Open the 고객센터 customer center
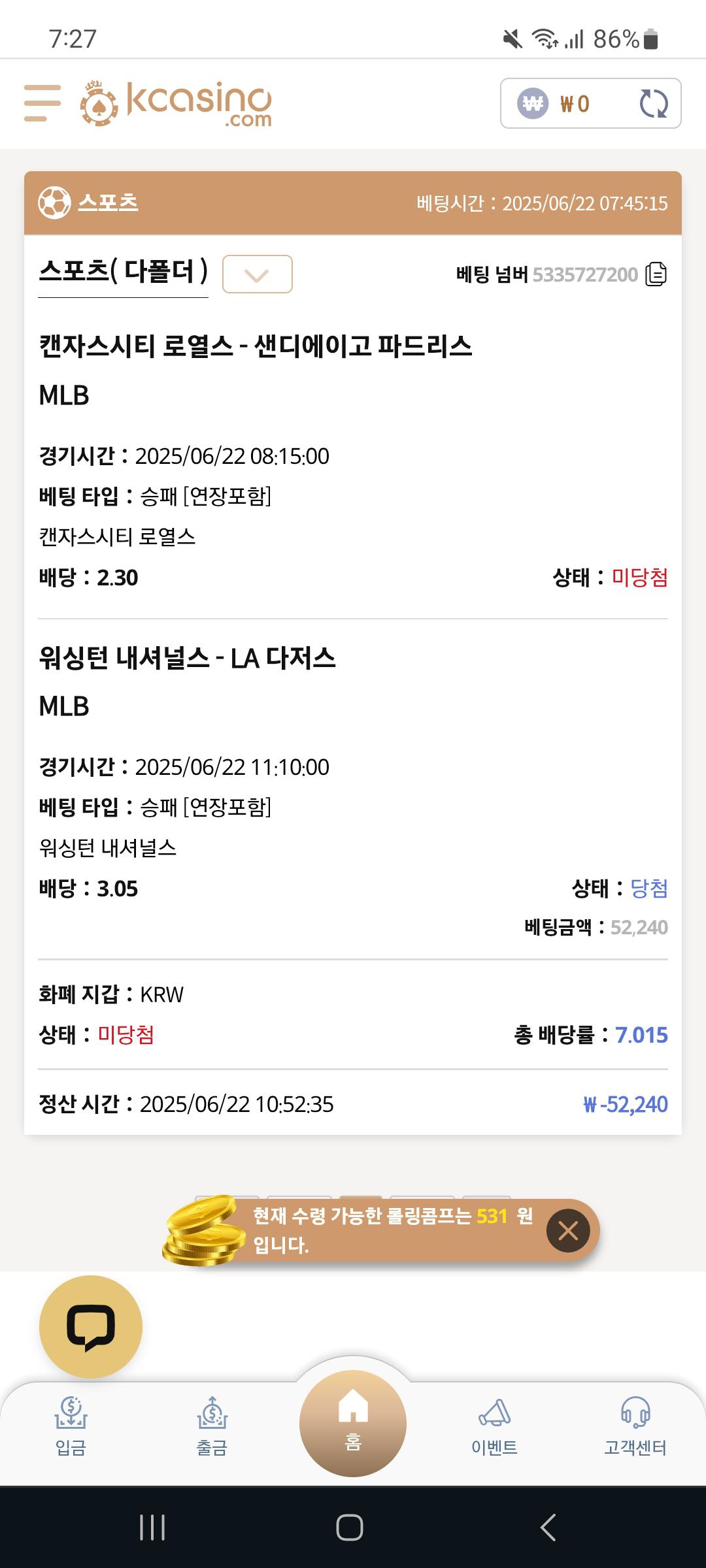Viewport: 706px width, 1568px height. [x=635, y=1428]
